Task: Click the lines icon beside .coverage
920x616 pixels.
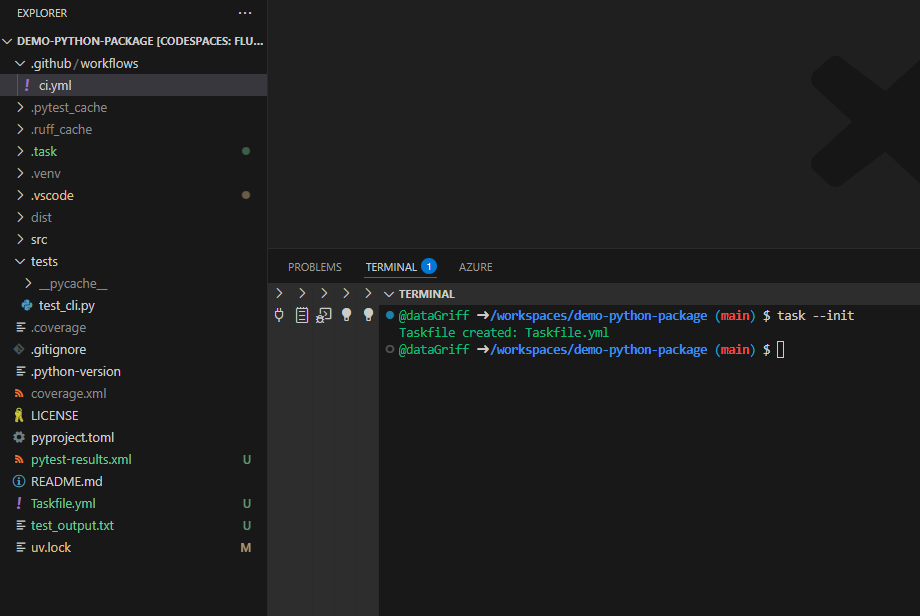Action: coord(21,327)
